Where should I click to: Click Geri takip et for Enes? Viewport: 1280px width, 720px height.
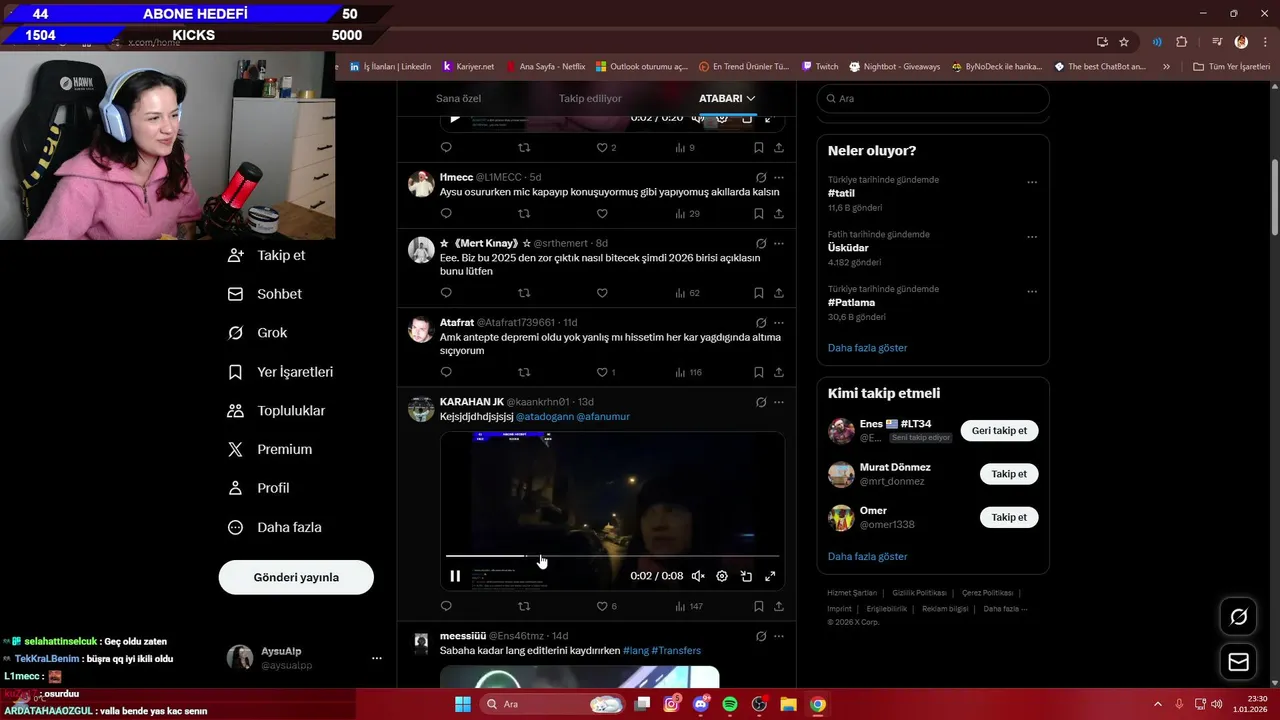pyautogui.click(x=1000, y=431)
